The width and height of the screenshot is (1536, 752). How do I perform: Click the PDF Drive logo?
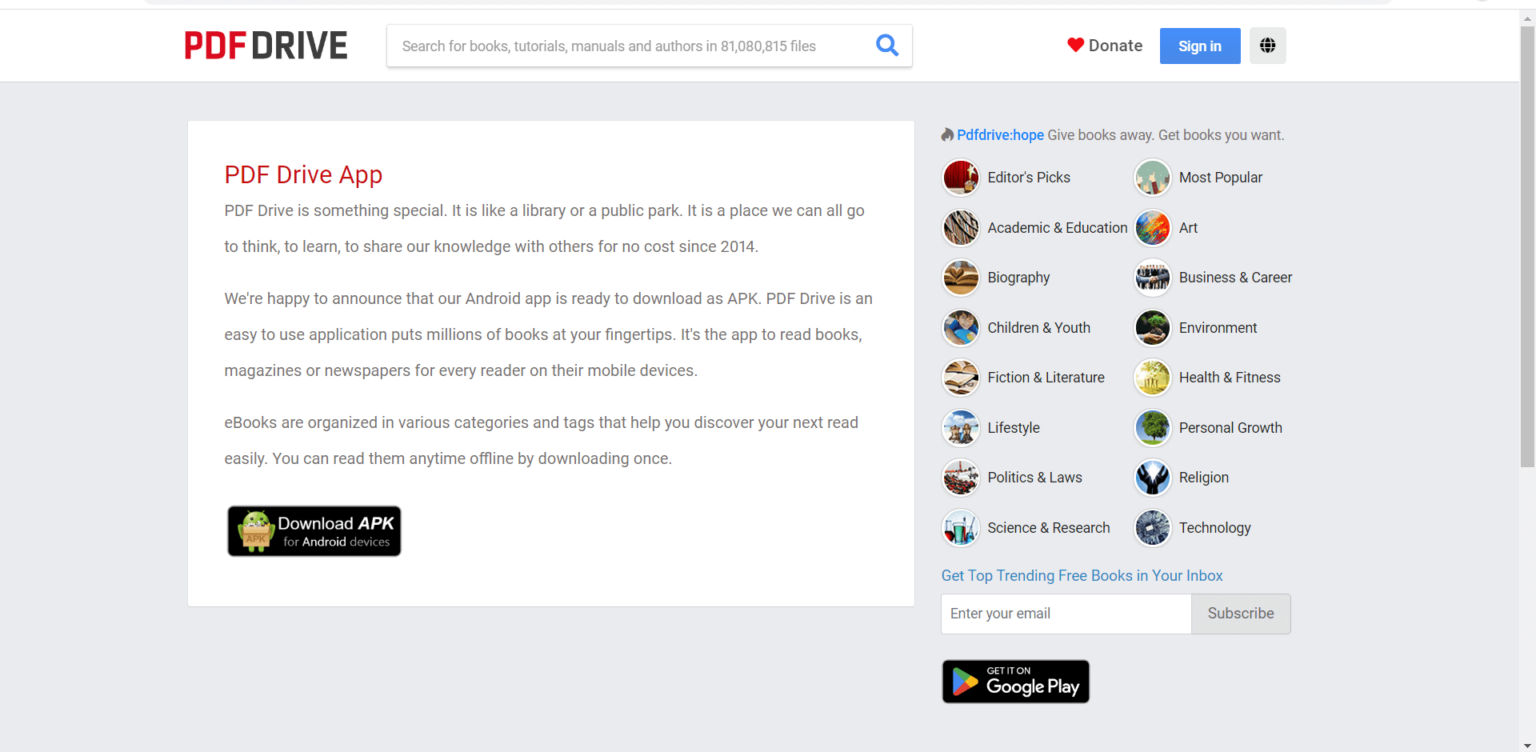point(266,45)
